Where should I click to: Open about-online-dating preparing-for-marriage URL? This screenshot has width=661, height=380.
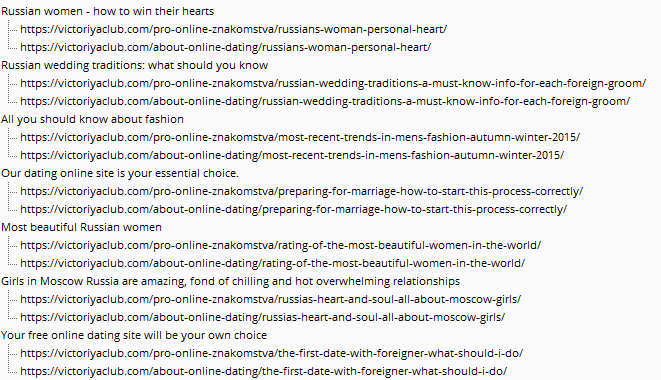tap(293, 209)
